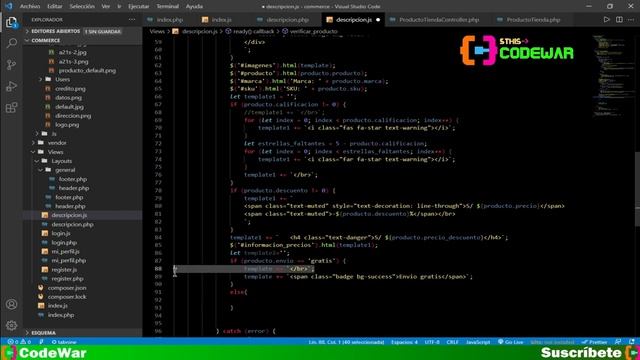The width and height of the screenshot is (640, 360).
Task: Click the tabnine status bar item
Action: [64, 342]
